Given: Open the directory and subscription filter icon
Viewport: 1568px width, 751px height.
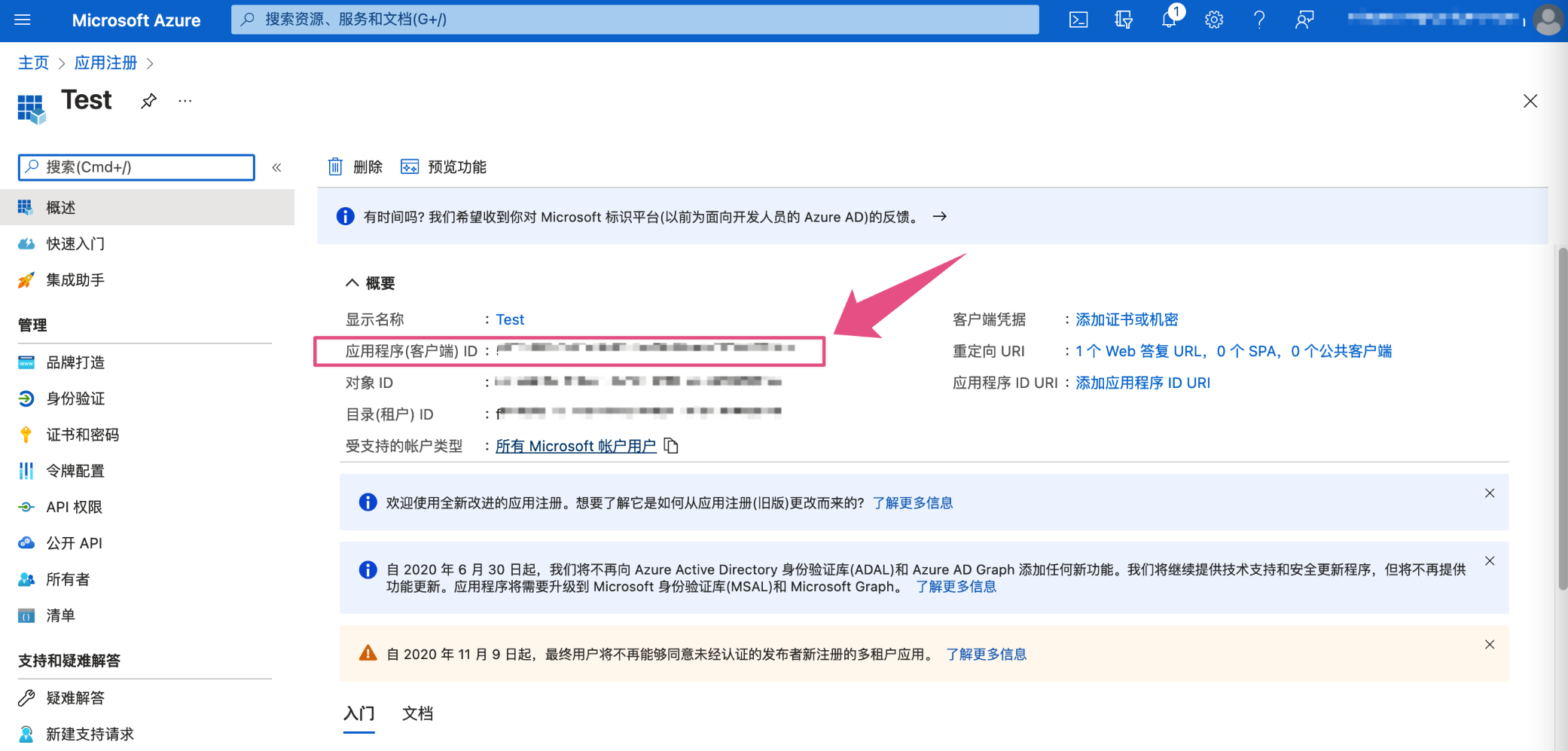Looking at the screenshot, I should 1124,20.
